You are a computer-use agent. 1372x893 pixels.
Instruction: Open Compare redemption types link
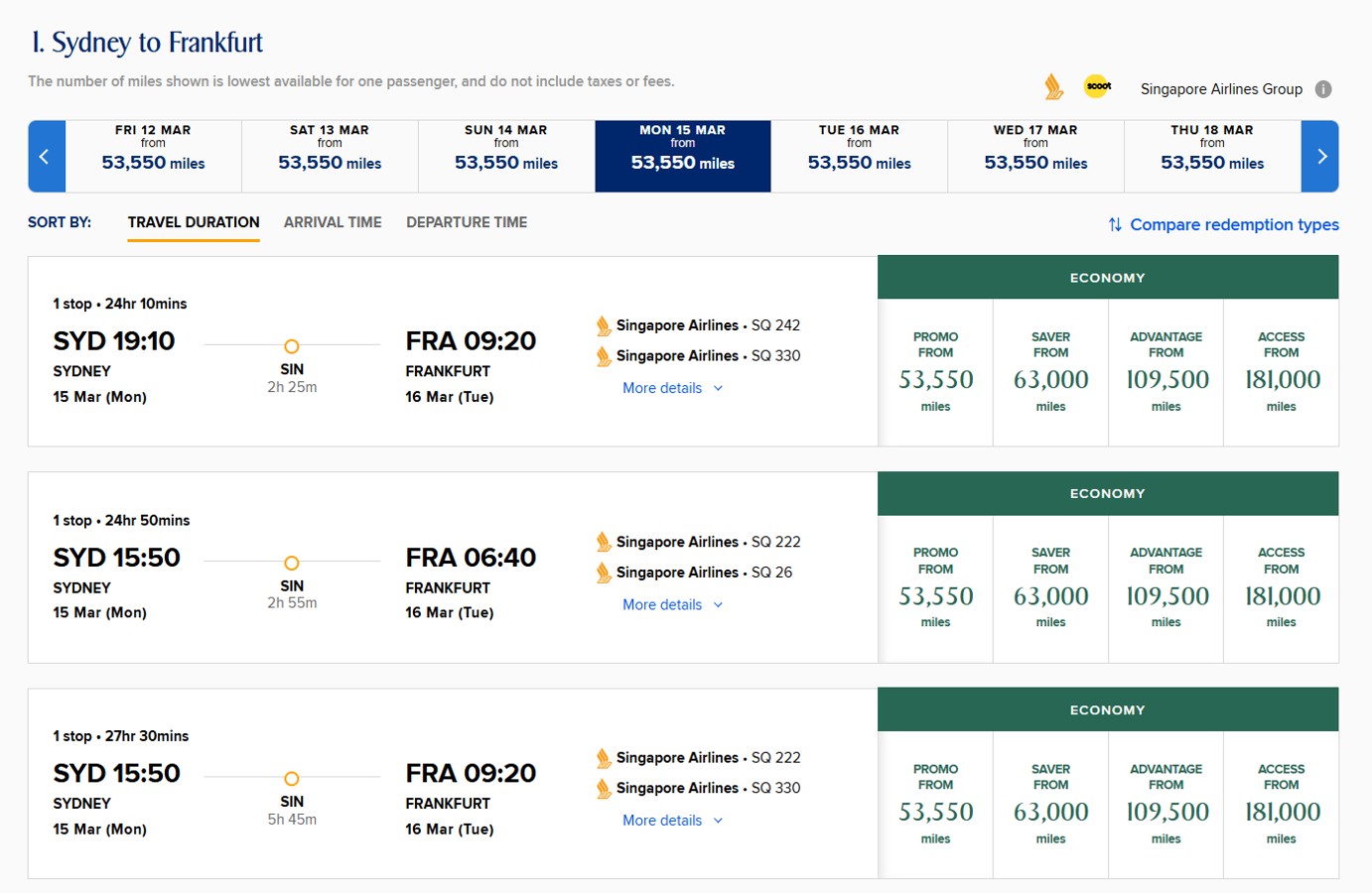(1234, 225)
